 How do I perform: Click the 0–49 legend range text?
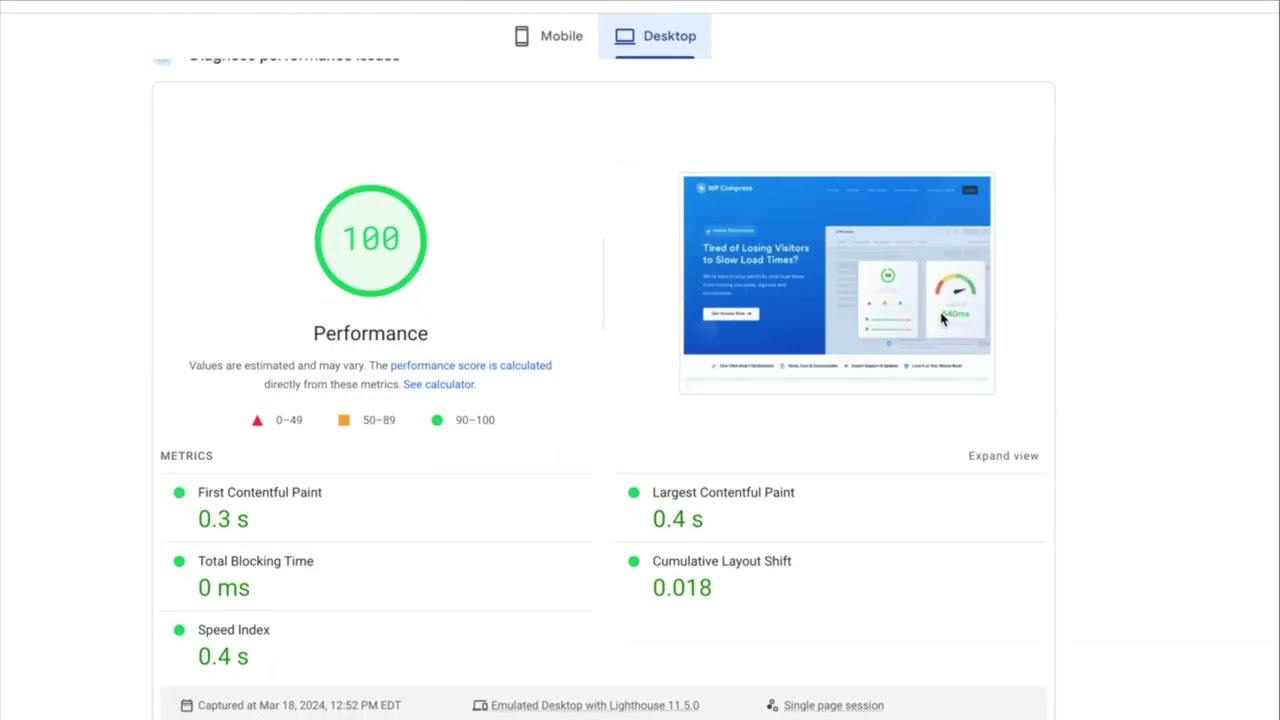coord(289,420)
